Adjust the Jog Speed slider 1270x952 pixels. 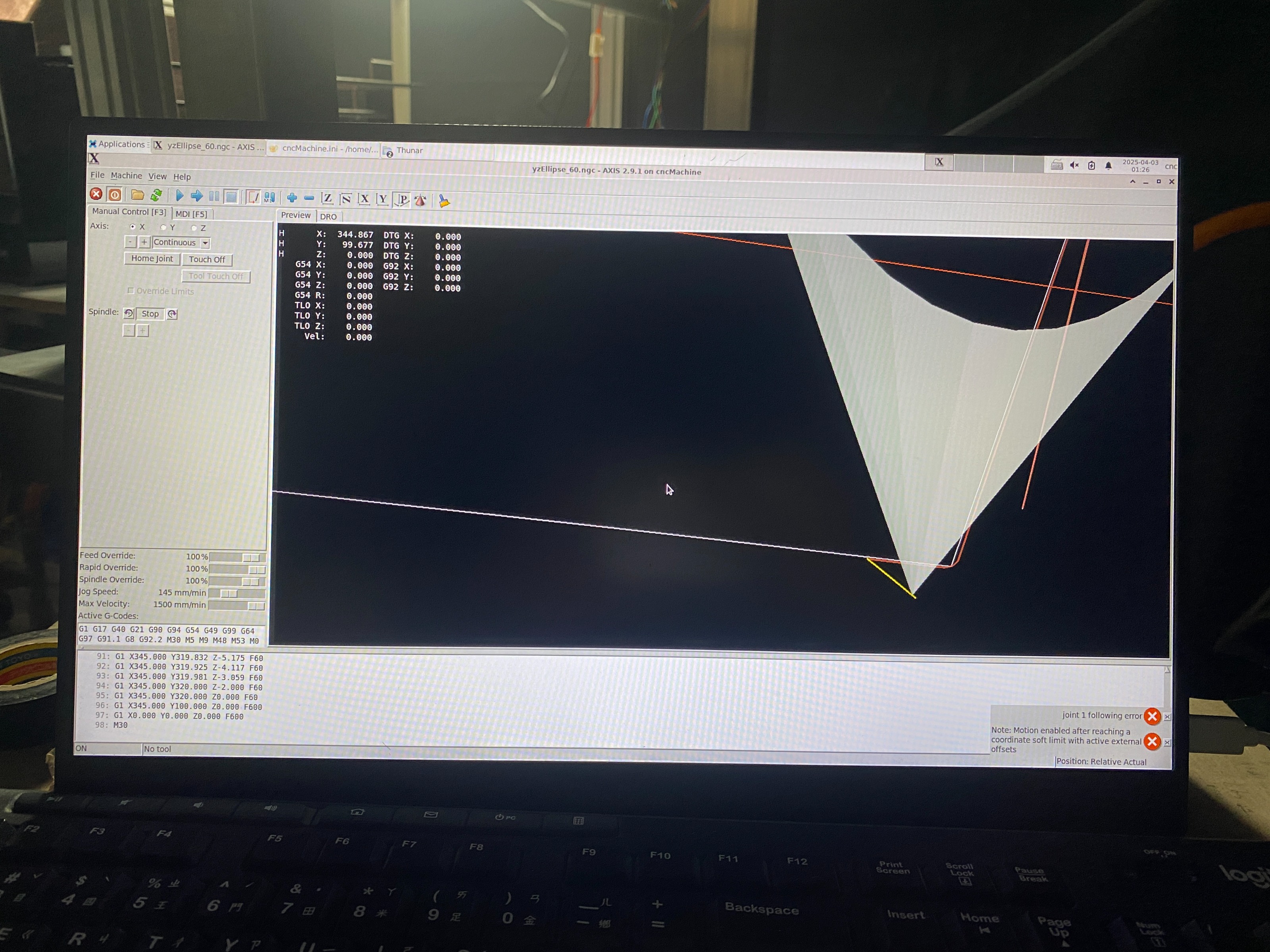click(237, 593)
